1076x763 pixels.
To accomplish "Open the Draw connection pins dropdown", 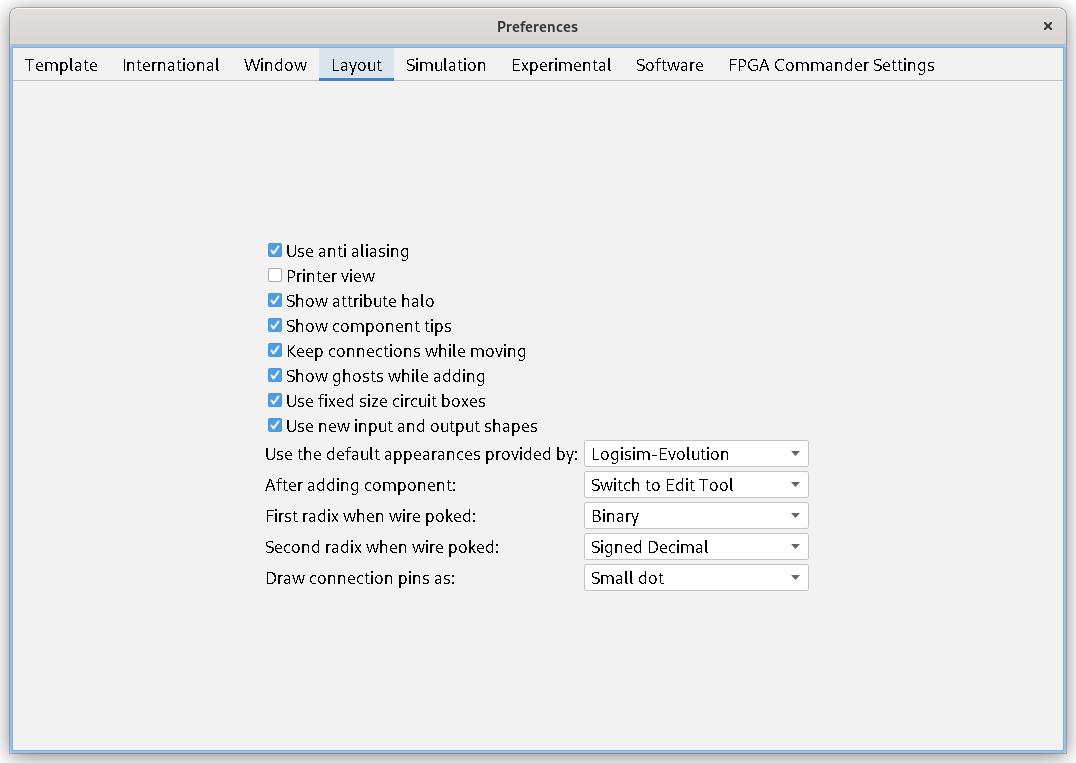I will [x=695, y=577].
